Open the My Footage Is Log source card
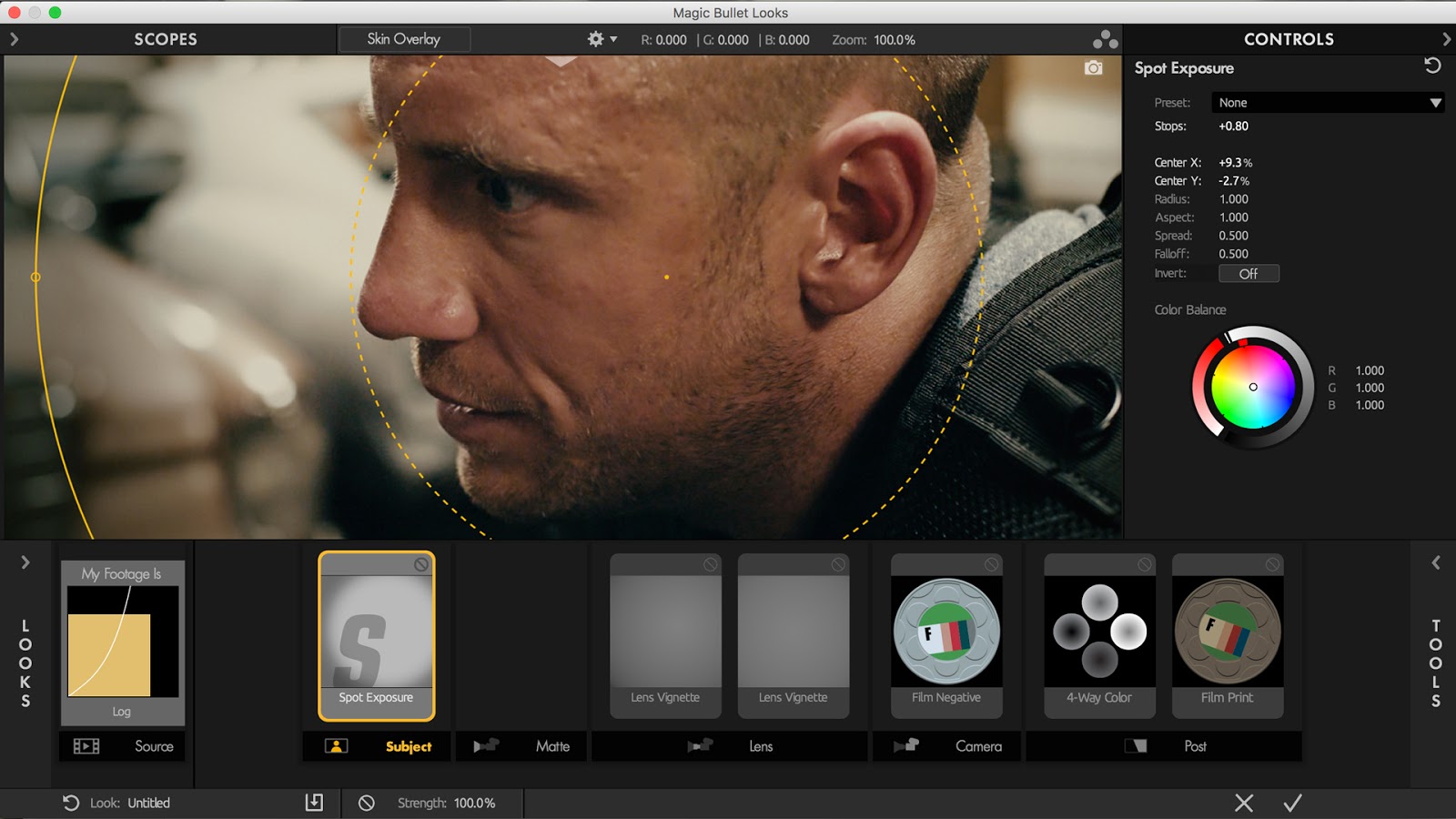 click(123, 642)
